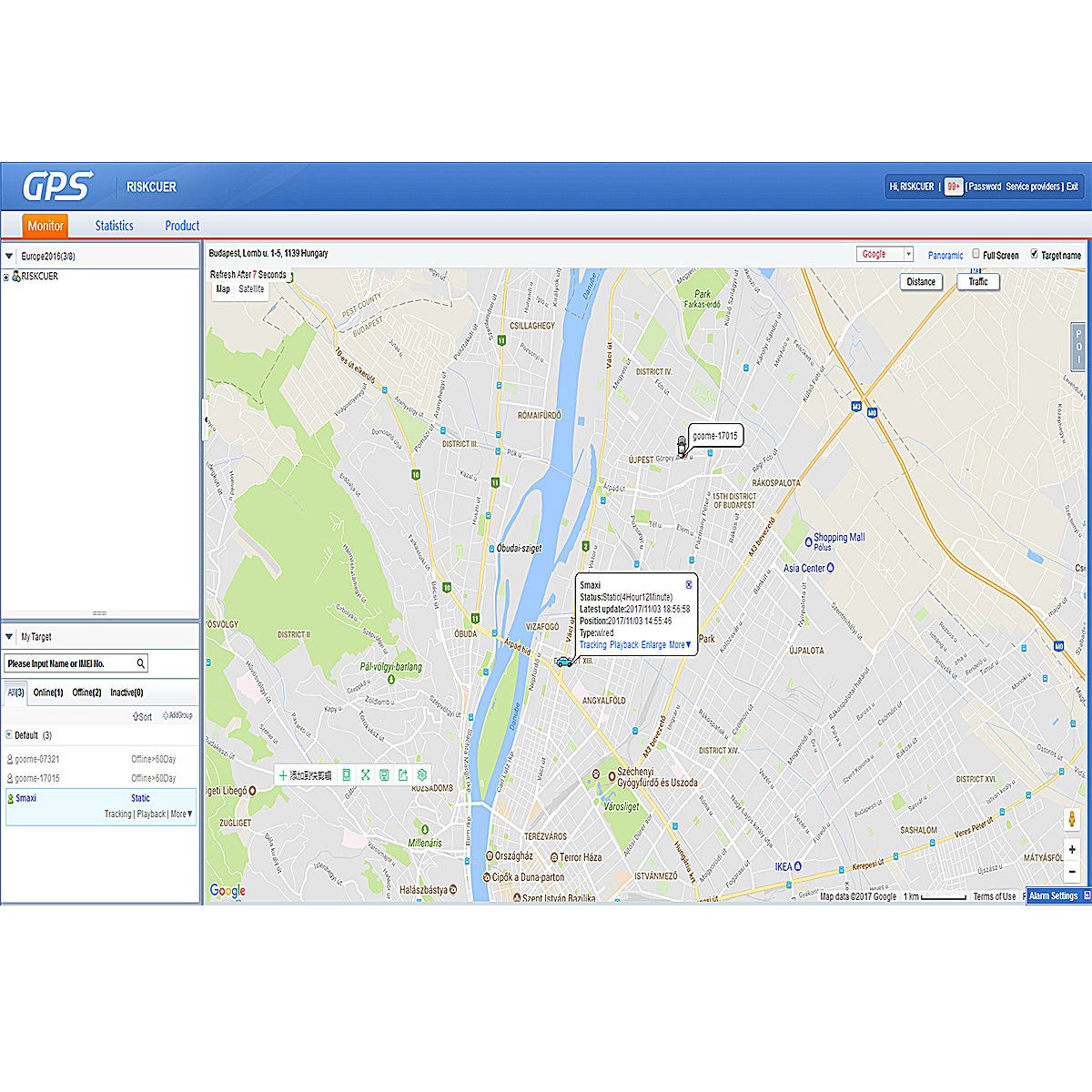Click the IKEA shopping pin on map
Screen dimensions: 1092x1092
pos(798,866)
